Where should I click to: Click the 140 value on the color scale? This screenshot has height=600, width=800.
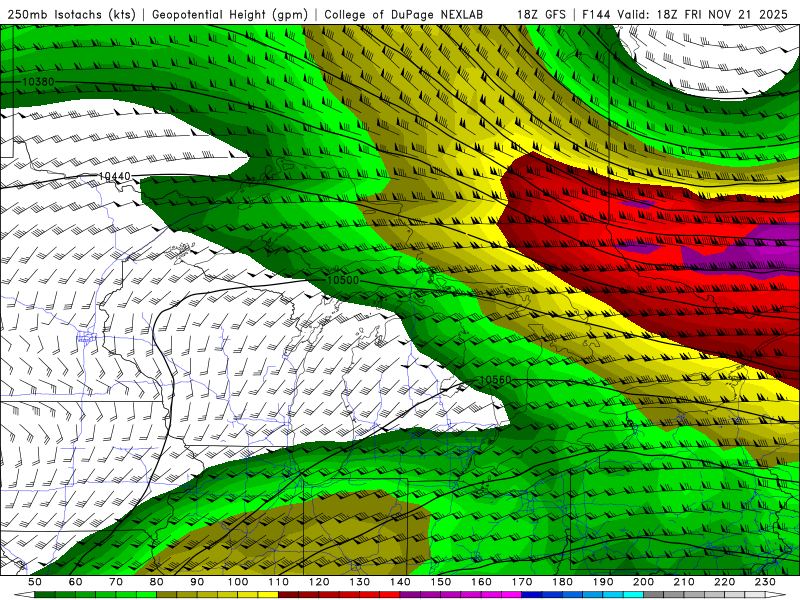[x=400, y=582]
